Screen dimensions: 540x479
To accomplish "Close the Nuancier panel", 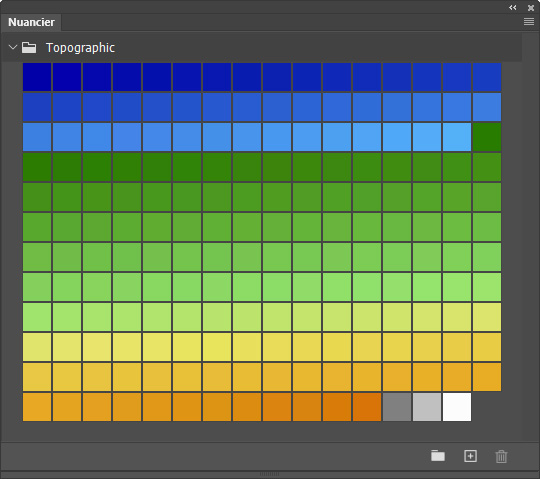I will [531, 8].
